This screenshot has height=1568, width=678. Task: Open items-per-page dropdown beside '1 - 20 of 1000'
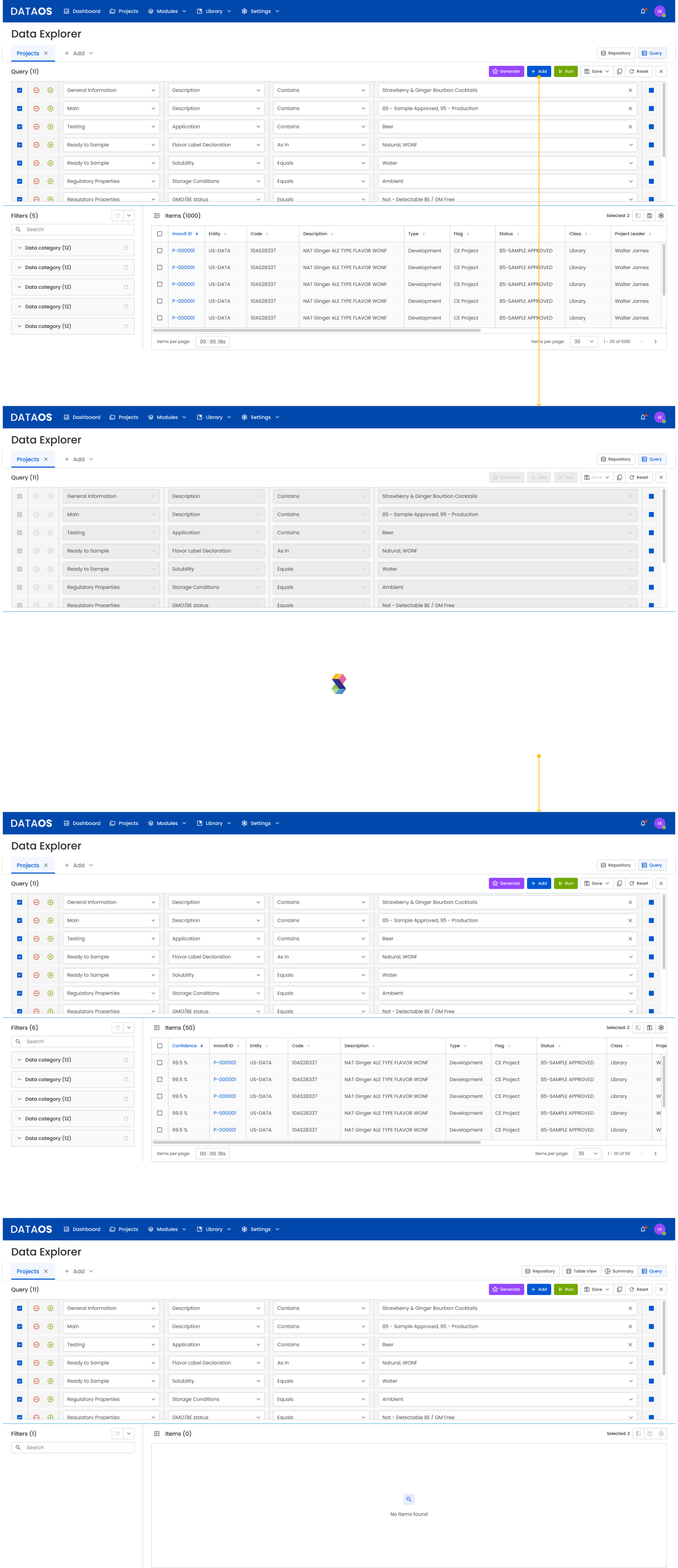click(x=583, y=341)
